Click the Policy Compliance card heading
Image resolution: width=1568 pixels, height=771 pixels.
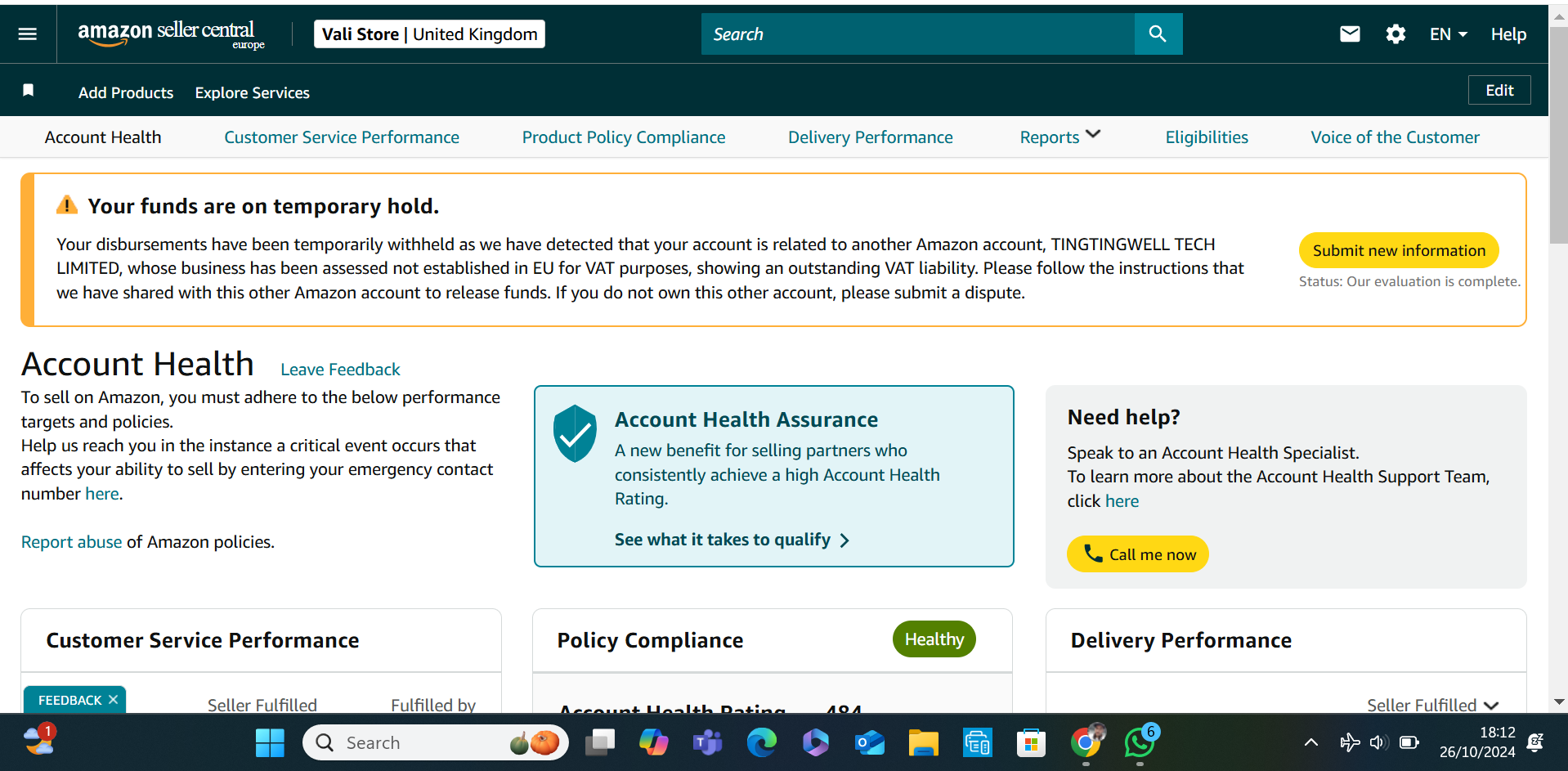click(650, 640)
